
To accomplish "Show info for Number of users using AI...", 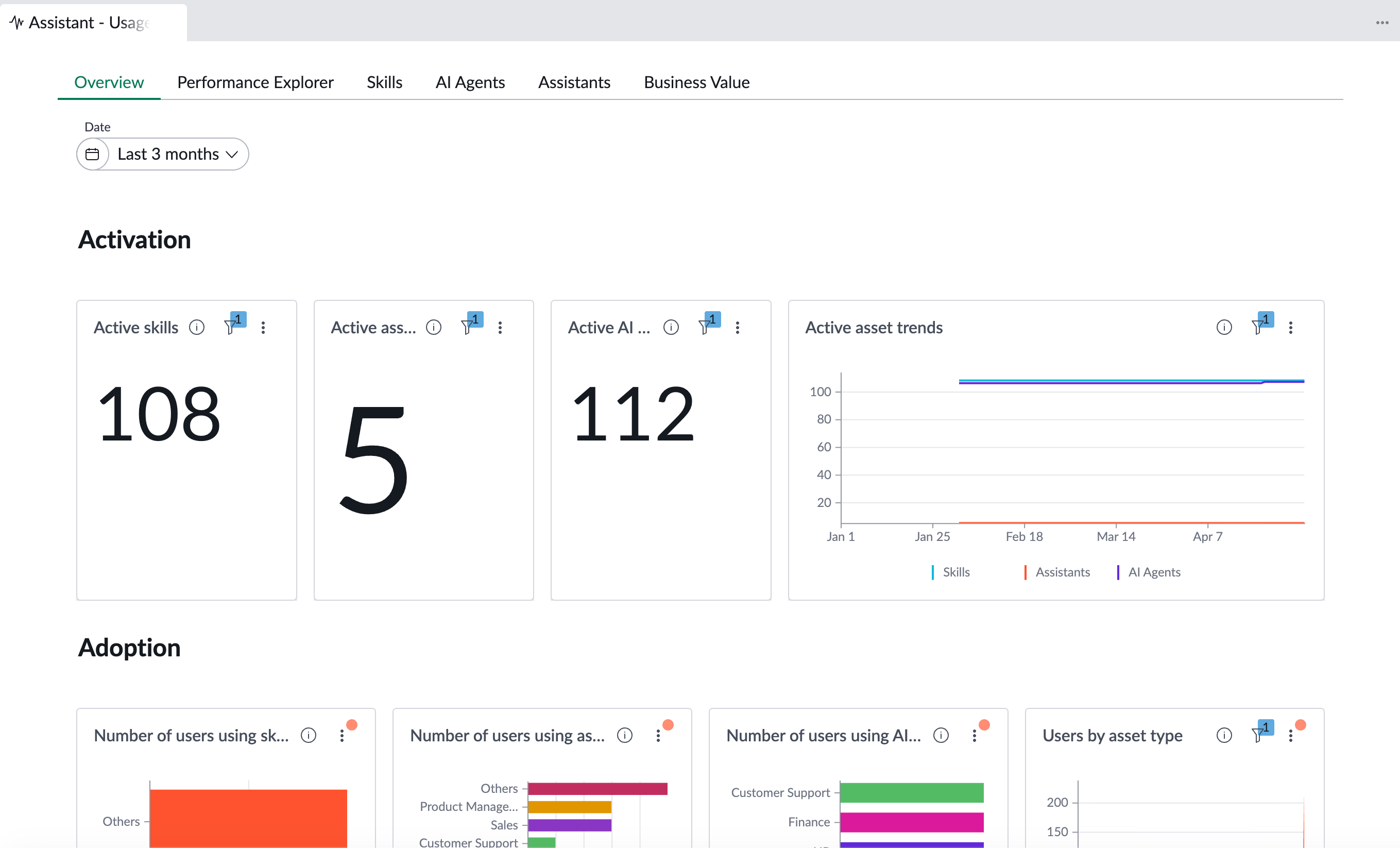I will 941,736.
